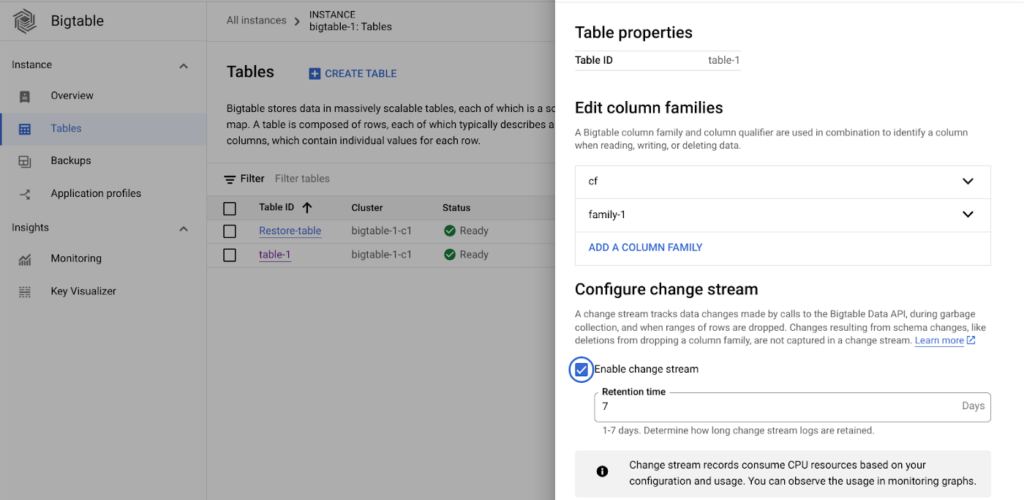Click the Overview sidebar icon
The height and width of the screenshot is (500, 1024).
tap(26, 96)
